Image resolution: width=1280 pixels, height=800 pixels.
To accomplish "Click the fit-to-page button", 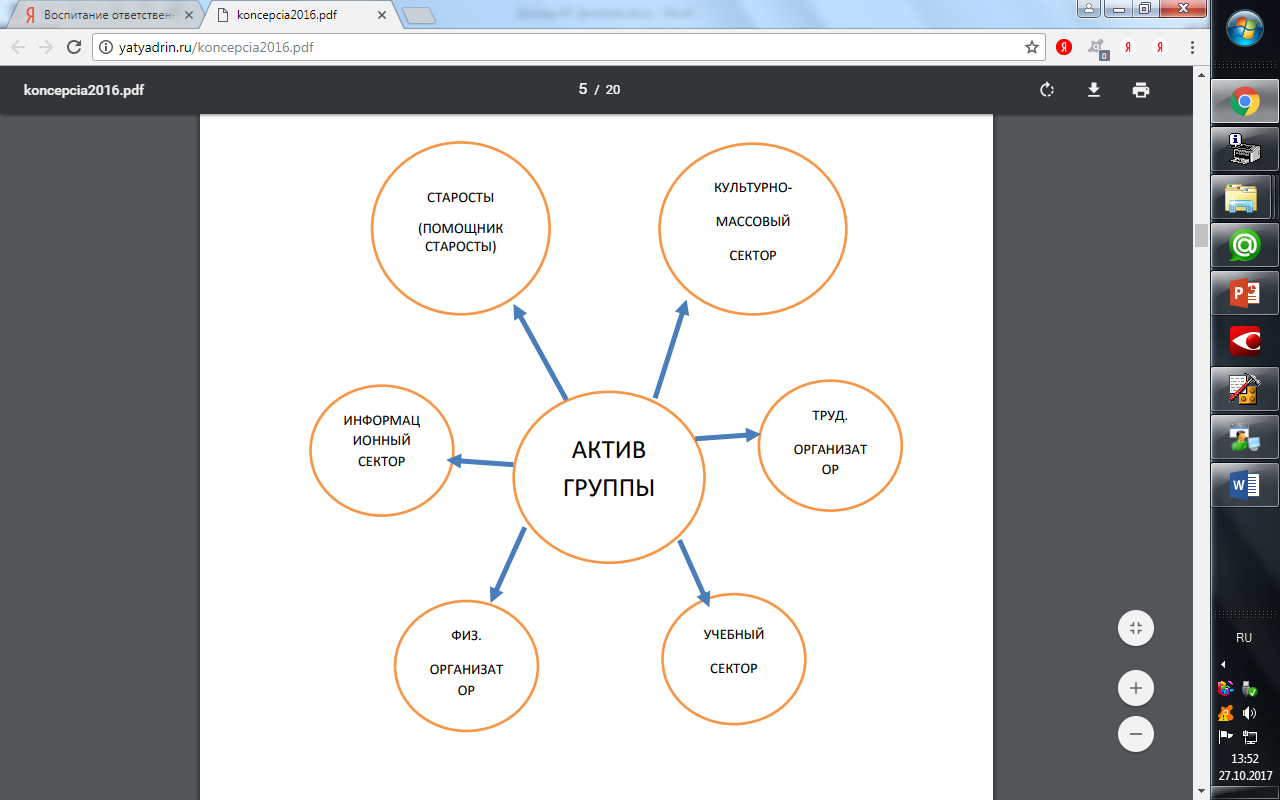I will [1136, 629].
